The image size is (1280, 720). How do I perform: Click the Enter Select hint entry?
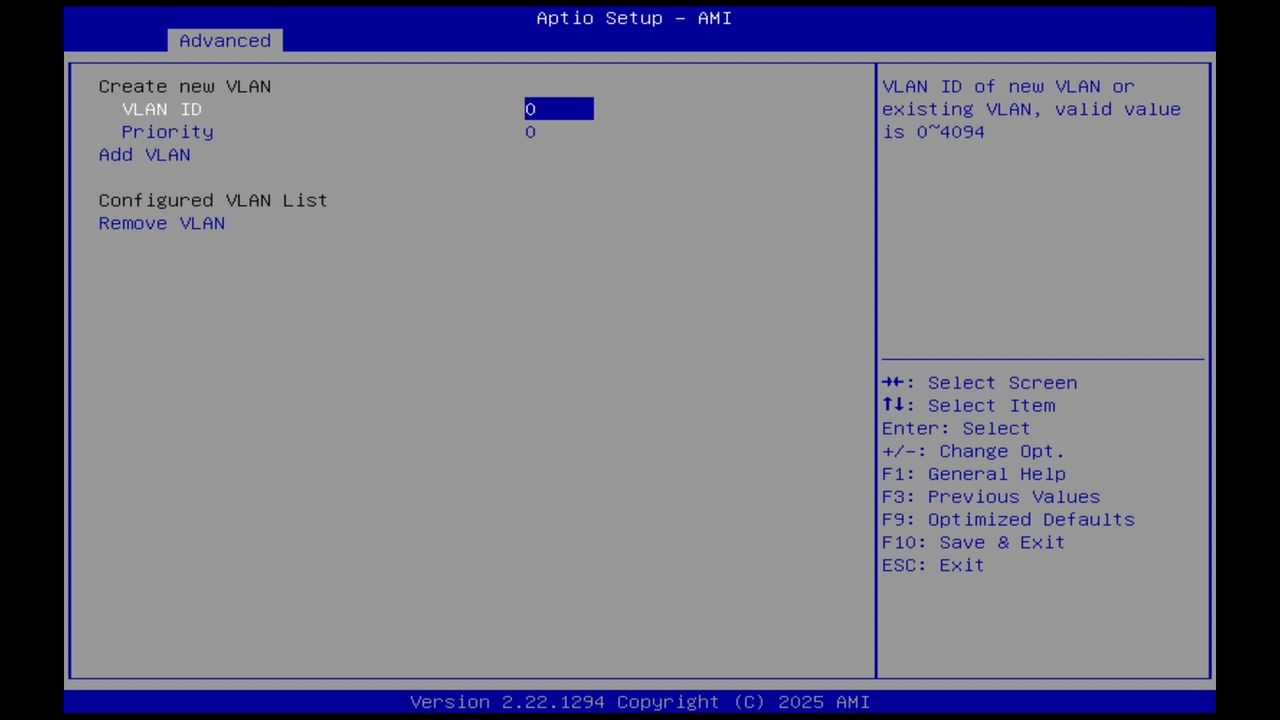click(955, 428)
